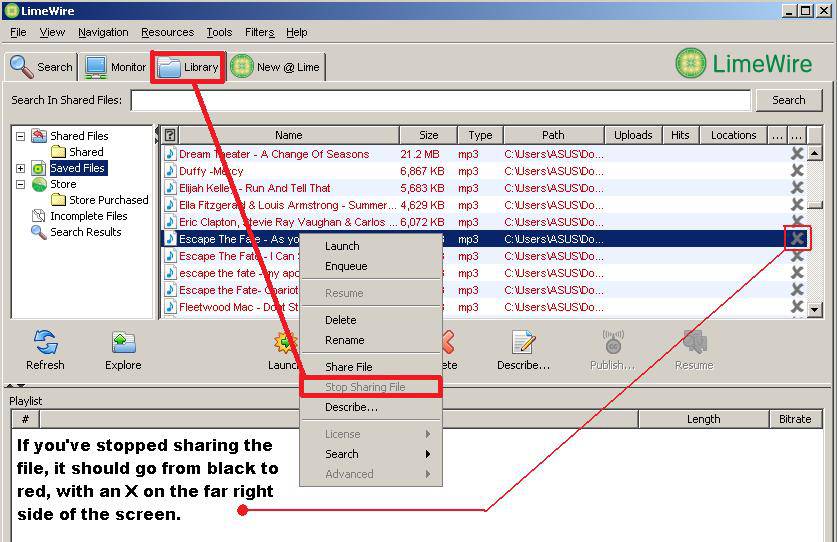Click the music note icon of Duffy row
Image resolution: width=837 pixels, height=542 pixels.
pos(170,171)
